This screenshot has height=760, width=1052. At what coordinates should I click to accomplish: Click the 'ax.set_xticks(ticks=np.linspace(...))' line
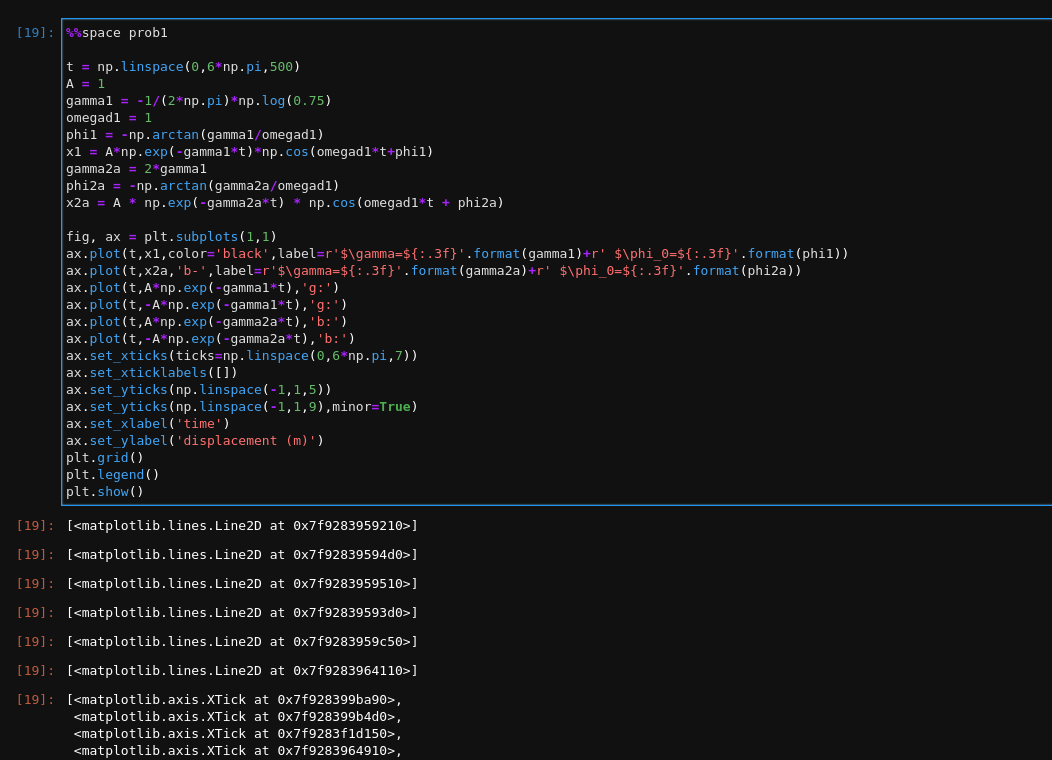tap(242, 356)
